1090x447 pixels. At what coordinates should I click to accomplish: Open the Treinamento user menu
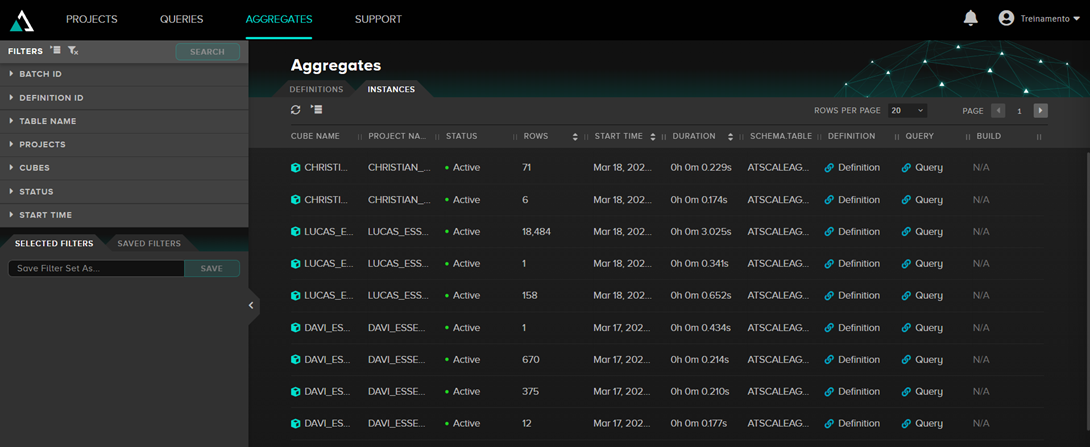point(1039,19)
